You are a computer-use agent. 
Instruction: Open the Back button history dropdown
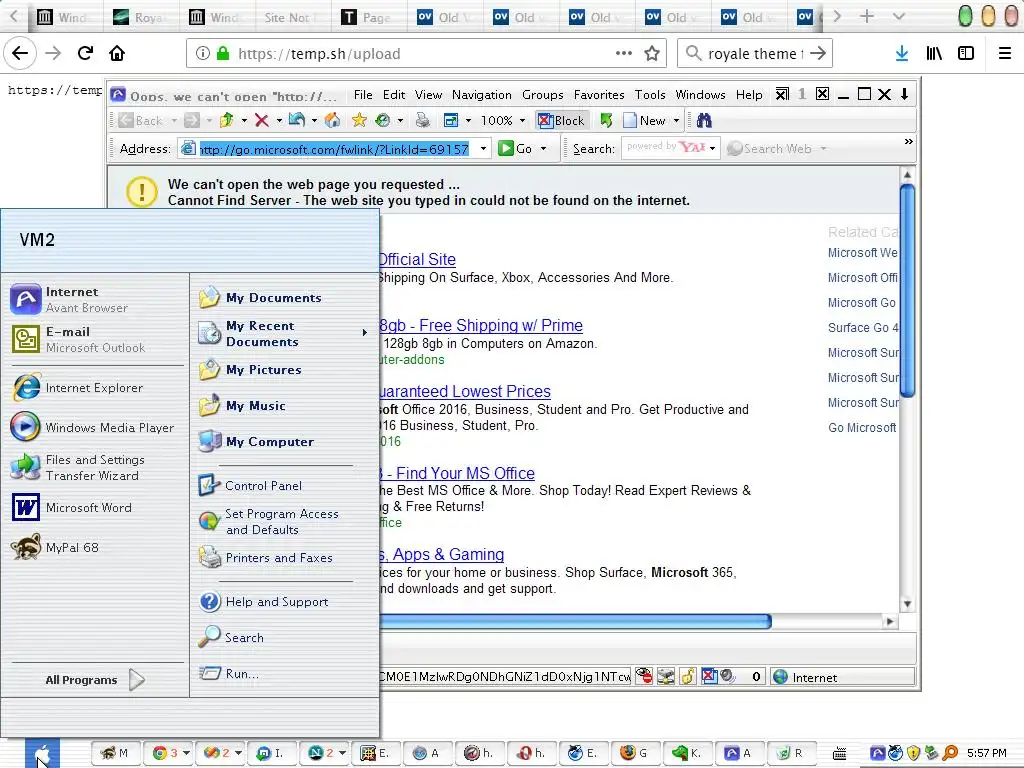[x=174, y=121]
